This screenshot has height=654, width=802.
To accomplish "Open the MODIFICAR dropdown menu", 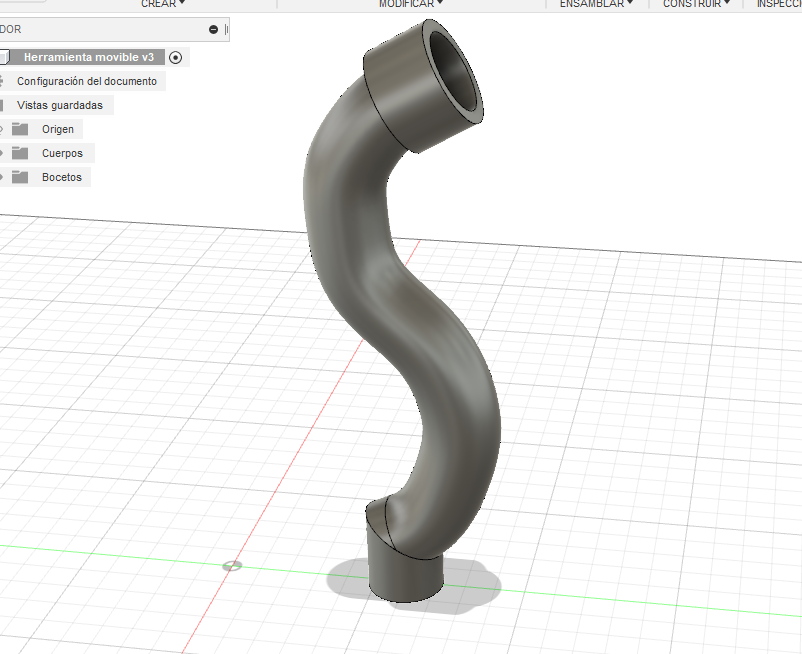I will click(x=411, y=4).
